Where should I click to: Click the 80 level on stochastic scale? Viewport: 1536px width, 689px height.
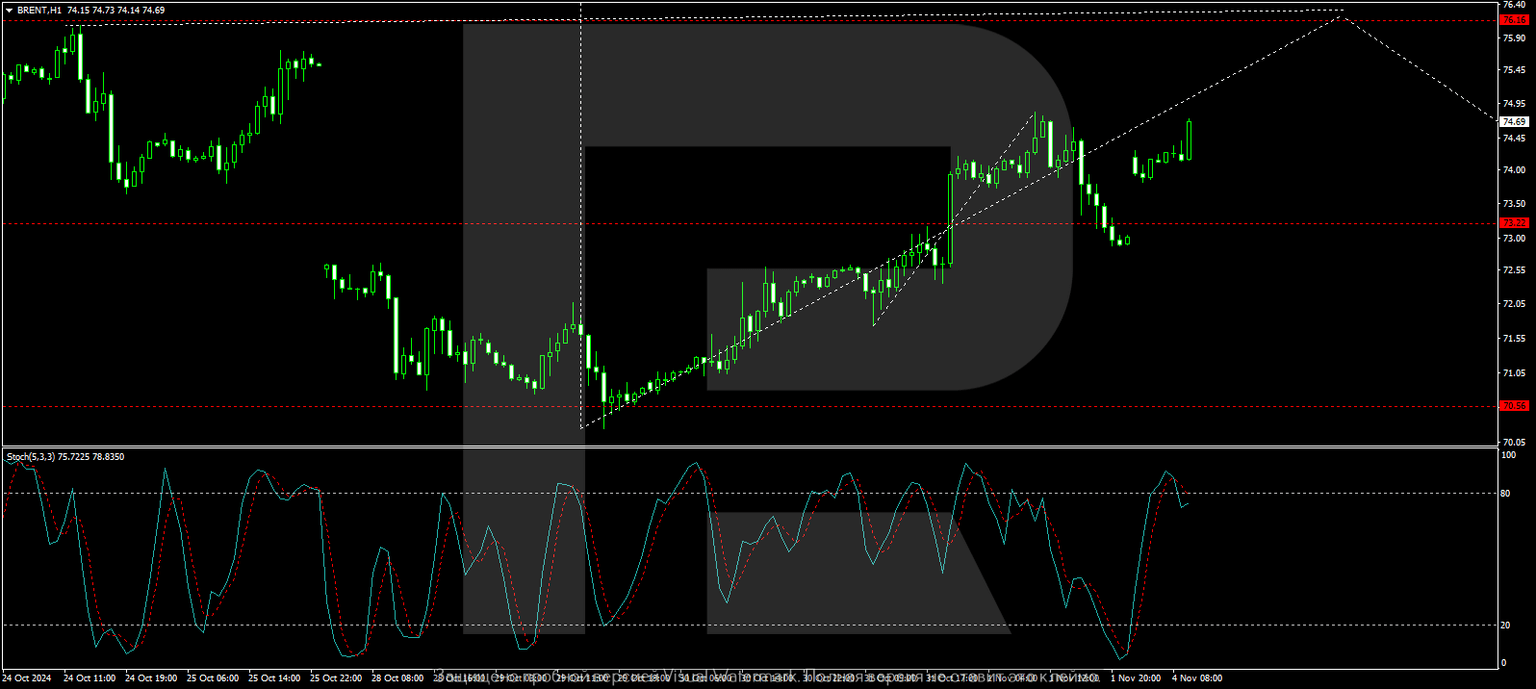pos(1506,493)
